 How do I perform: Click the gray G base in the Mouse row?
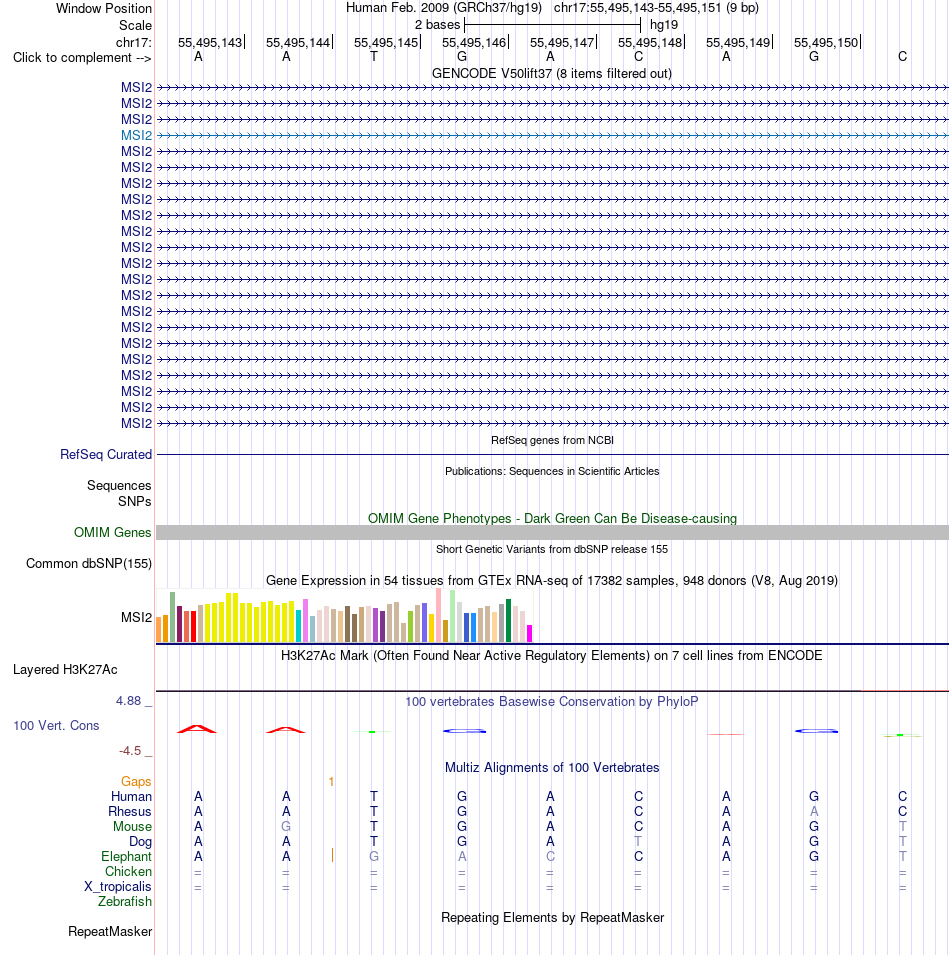click(x=286, y=826)
